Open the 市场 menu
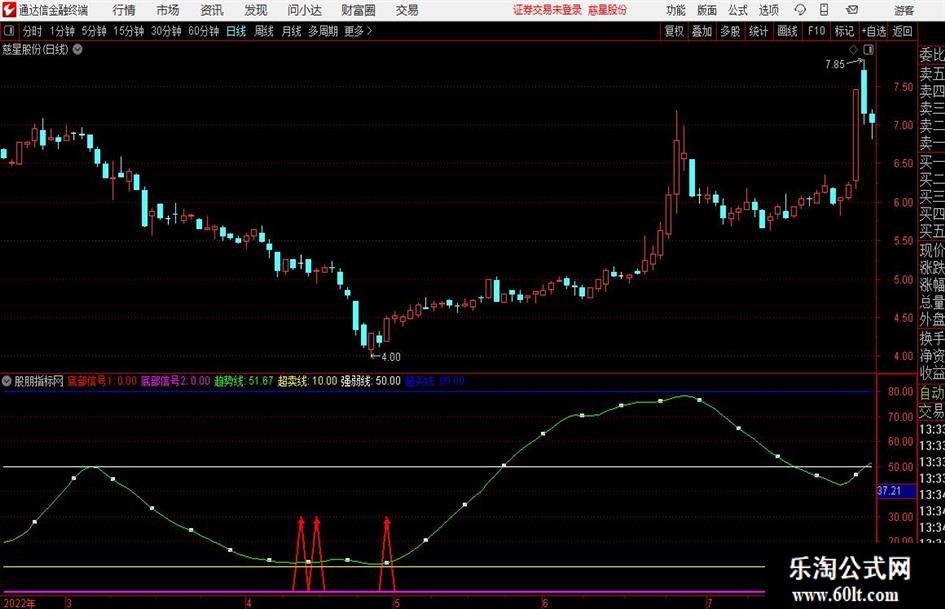 coord(168,10)
